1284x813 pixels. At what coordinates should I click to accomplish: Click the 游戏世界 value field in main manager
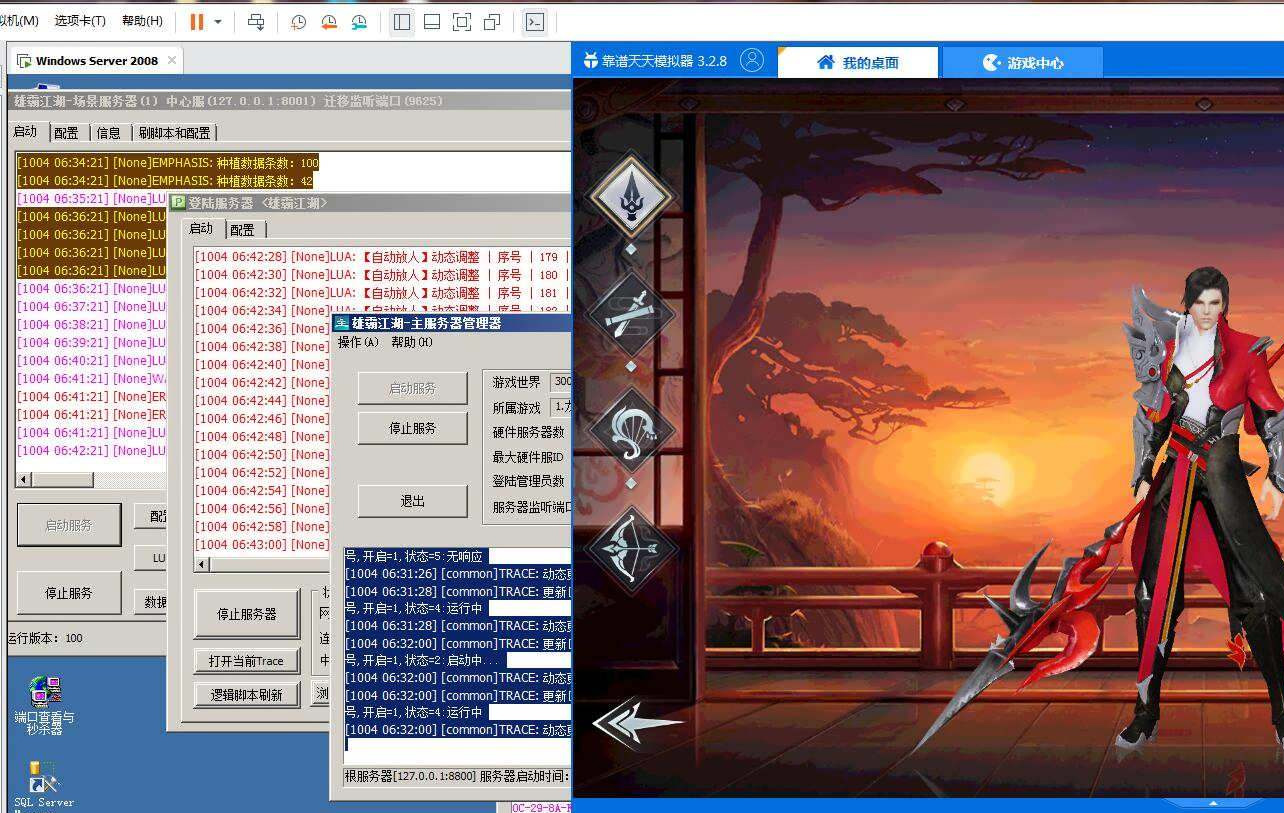561,381
